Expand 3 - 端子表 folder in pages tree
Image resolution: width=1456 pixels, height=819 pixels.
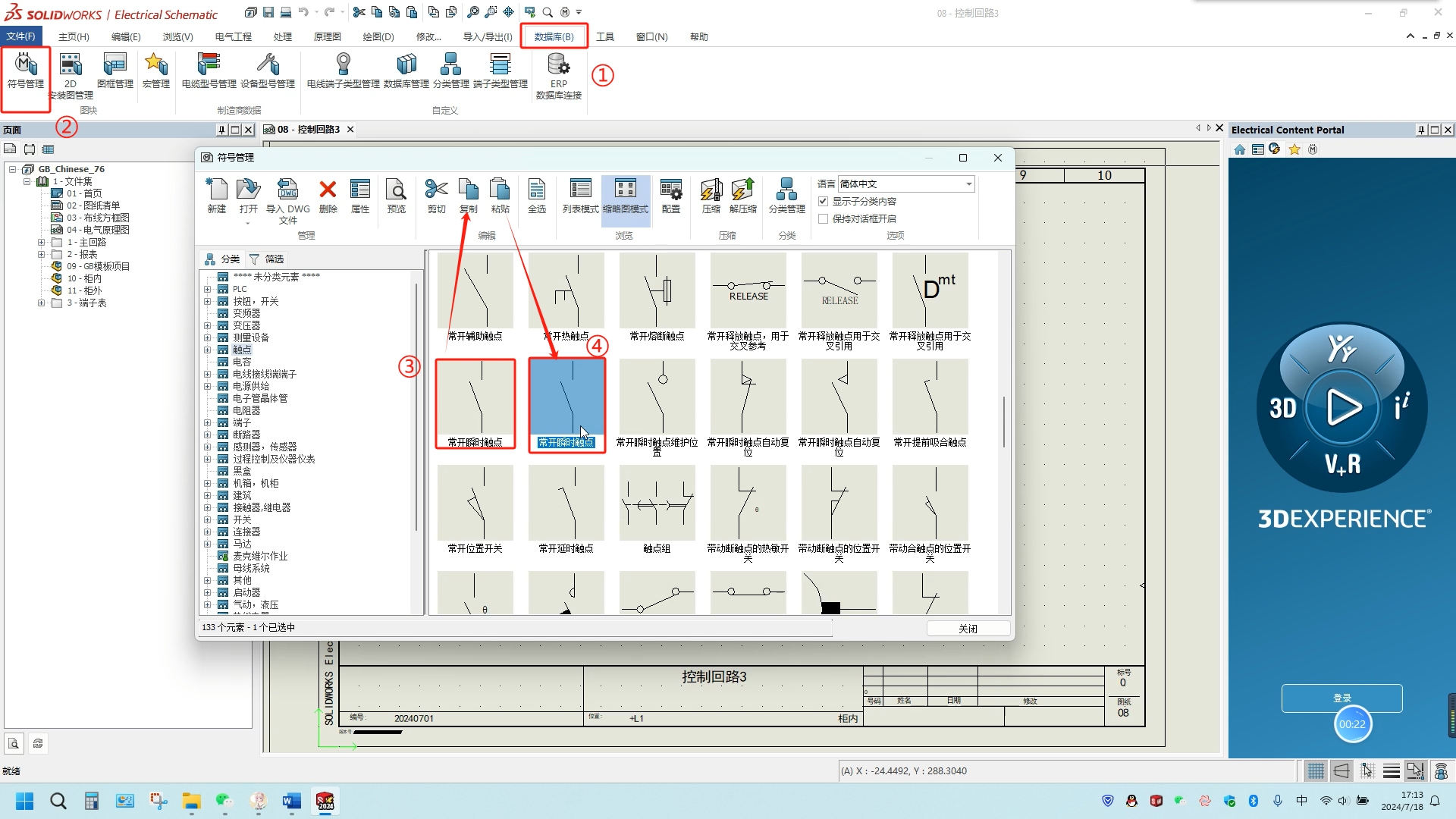point(41,303)
